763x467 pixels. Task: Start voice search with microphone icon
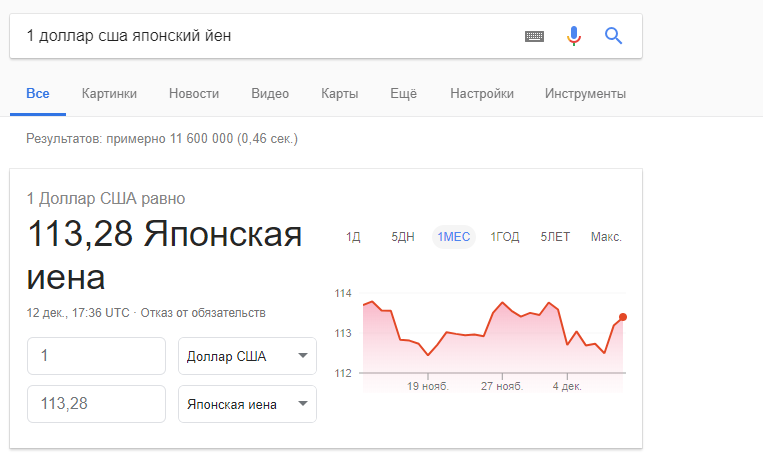point(573,36)
